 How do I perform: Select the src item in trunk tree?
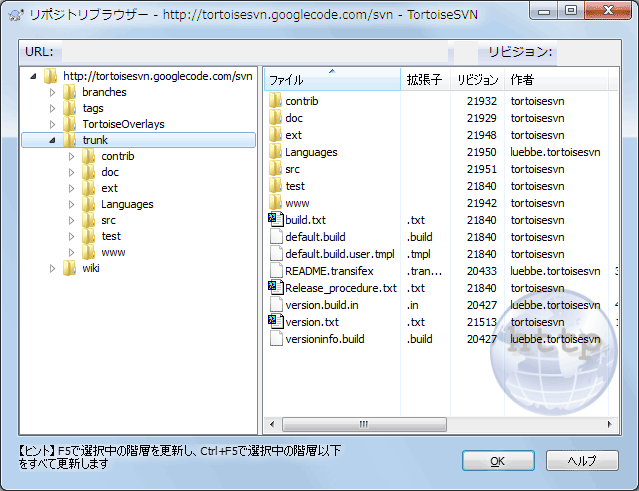coord(108,220)
